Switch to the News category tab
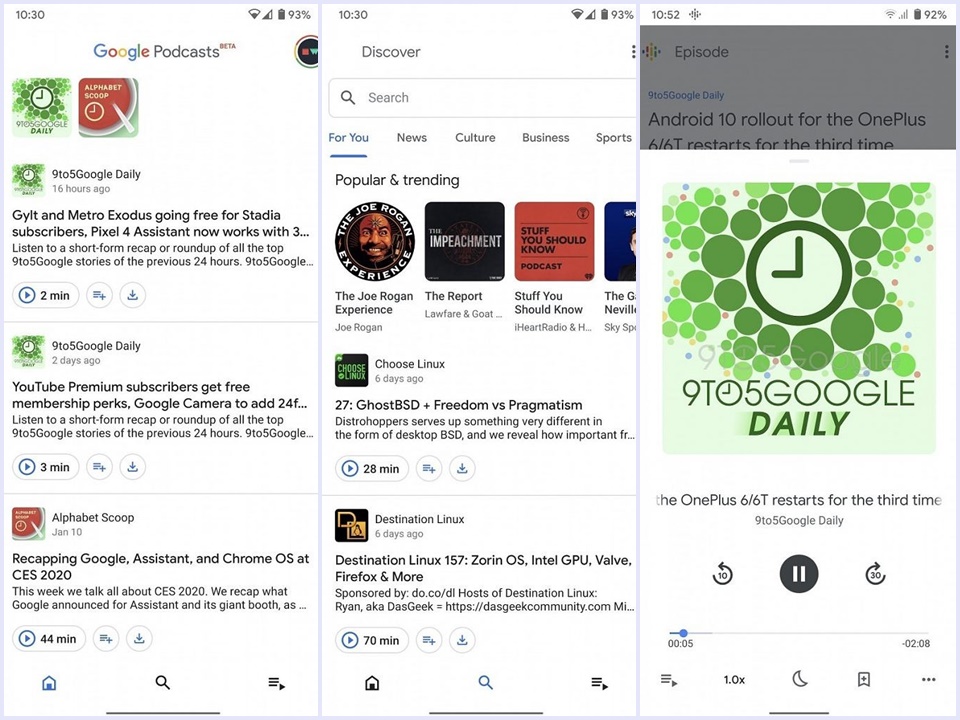Image resolution: width=960 pixels, height=720 pixels. point(411,137)
